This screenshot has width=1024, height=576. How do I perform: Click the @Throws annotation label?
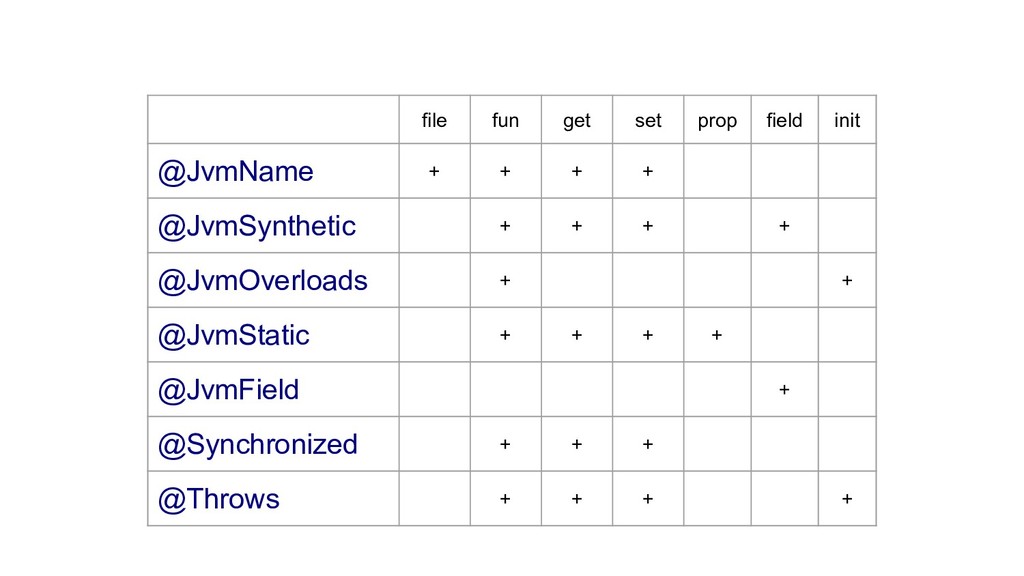coord(218,499)
